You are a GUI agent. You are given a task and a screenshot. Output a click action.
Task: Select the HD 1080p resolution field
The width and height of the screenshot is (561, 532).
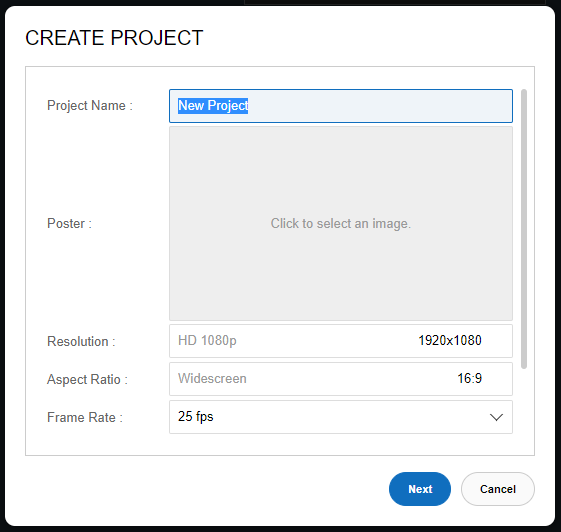341,341
